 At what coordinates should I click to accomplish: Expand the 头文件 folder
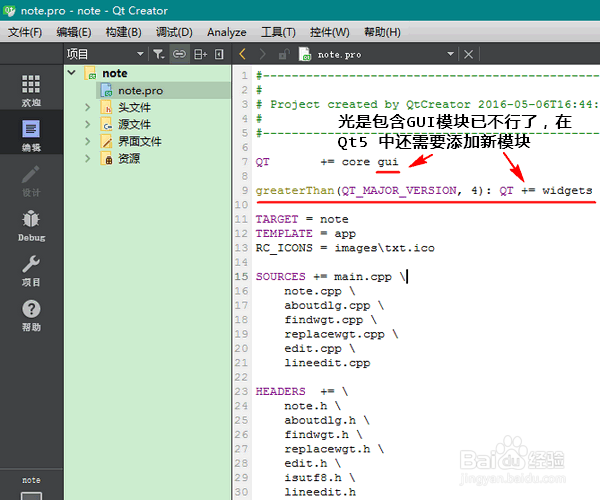pyautogui.click(x=88, y=107)
